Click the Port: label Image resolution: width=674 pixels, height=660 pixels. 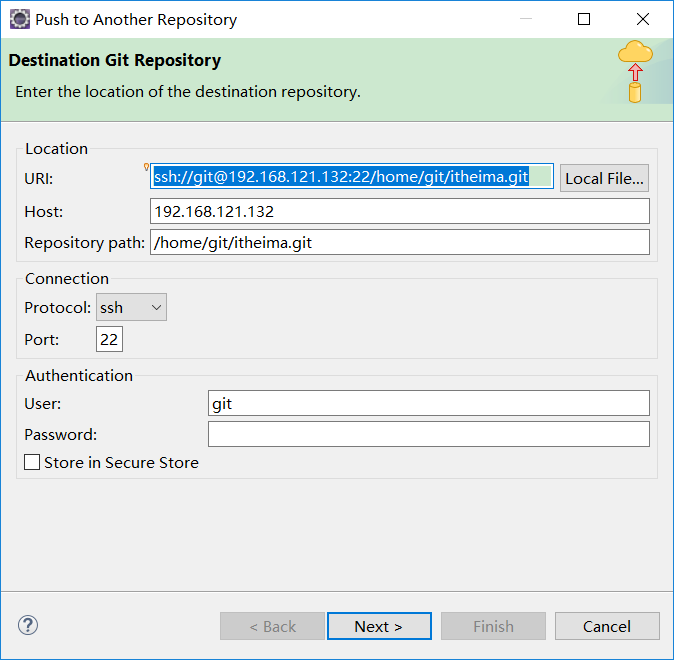coord(41,340)
